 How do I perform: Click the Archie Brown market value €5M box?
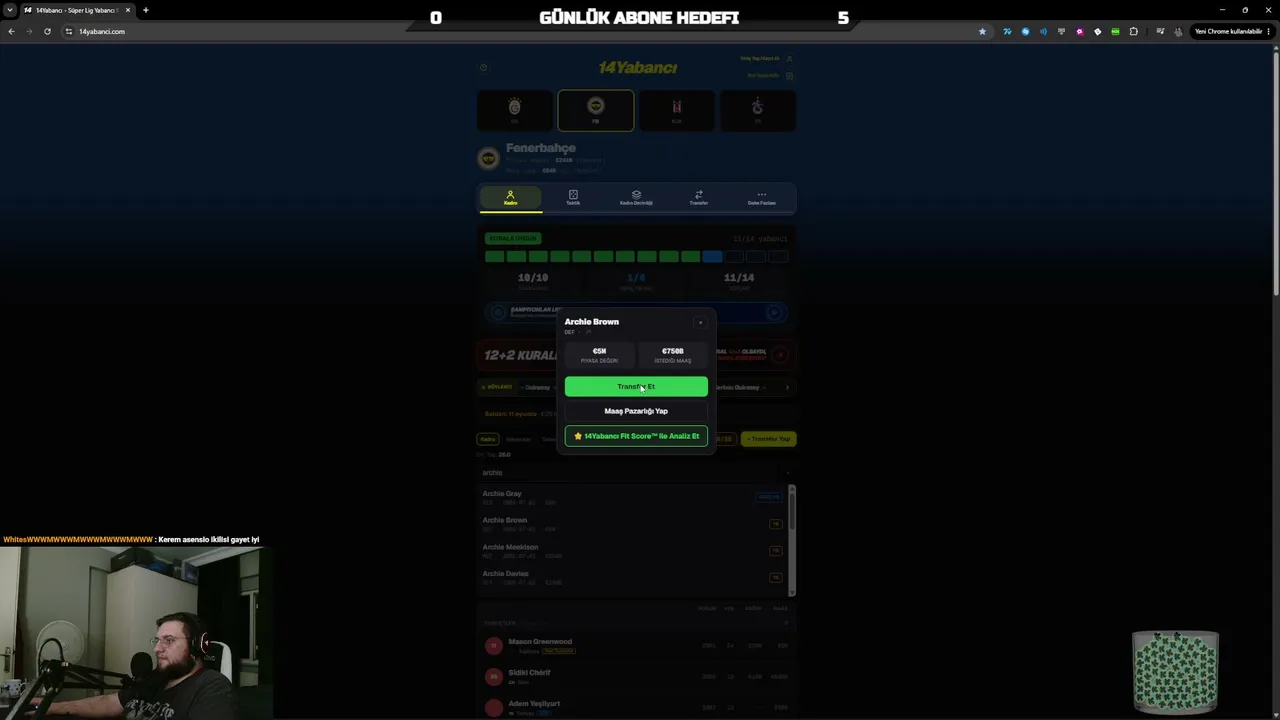point(599,355)
